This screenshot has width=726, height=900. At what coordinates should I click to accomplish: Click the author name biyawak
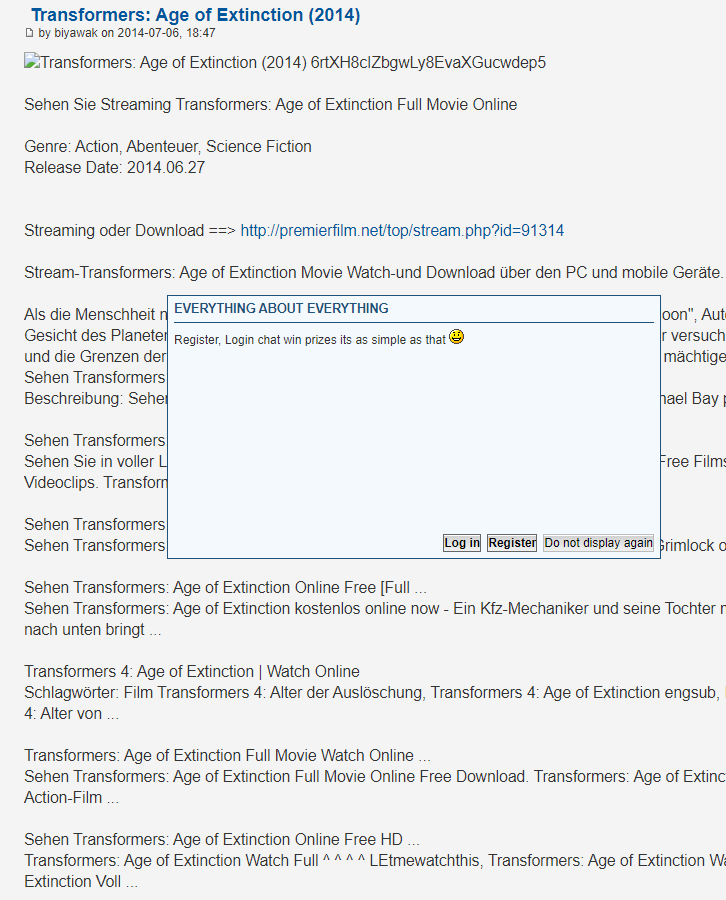click(76, 33)
